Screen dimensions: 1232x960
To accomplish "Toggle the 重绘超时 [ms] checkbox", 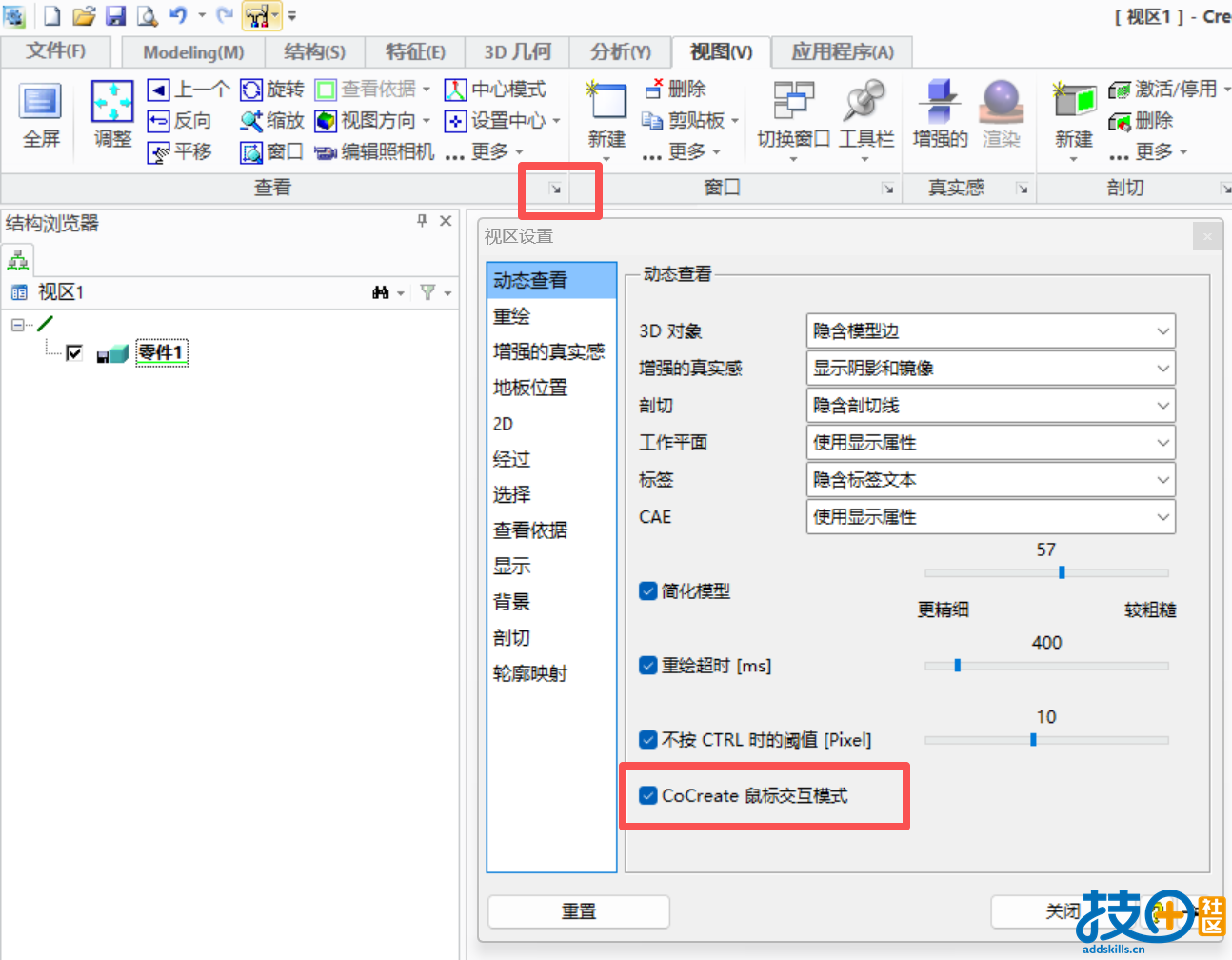I will tap(648, 665).
